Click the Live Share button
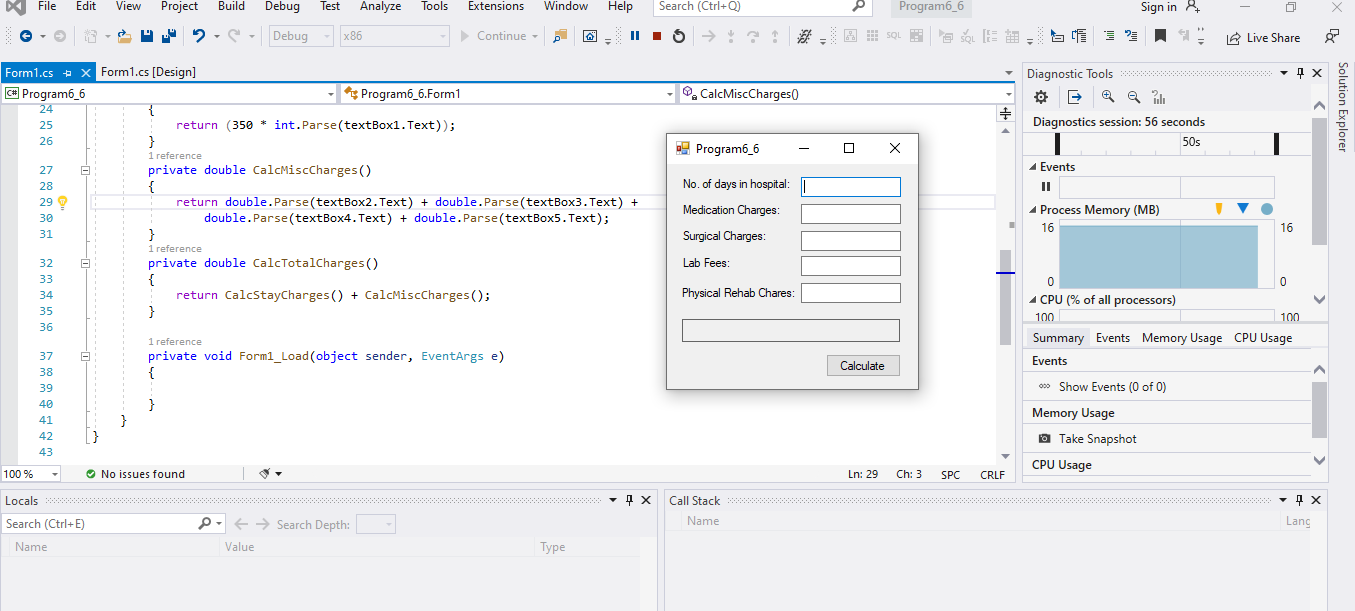Viewport: 1355px width, 611px height. 1263,38
